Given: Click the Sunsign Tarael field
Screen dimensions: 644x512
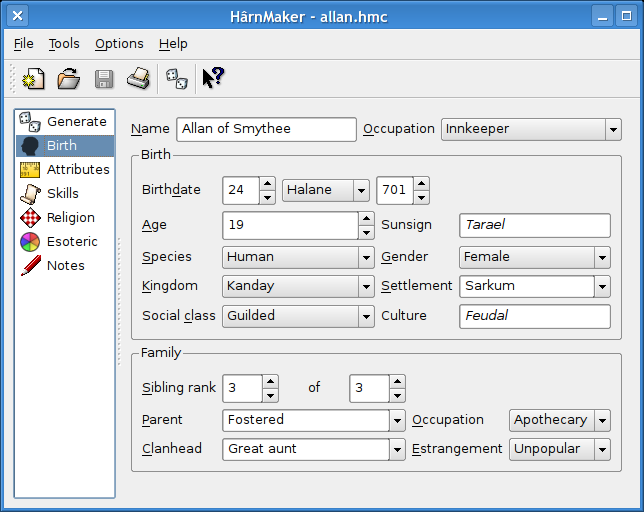Looking at the screenshot, I should [535, 225].
